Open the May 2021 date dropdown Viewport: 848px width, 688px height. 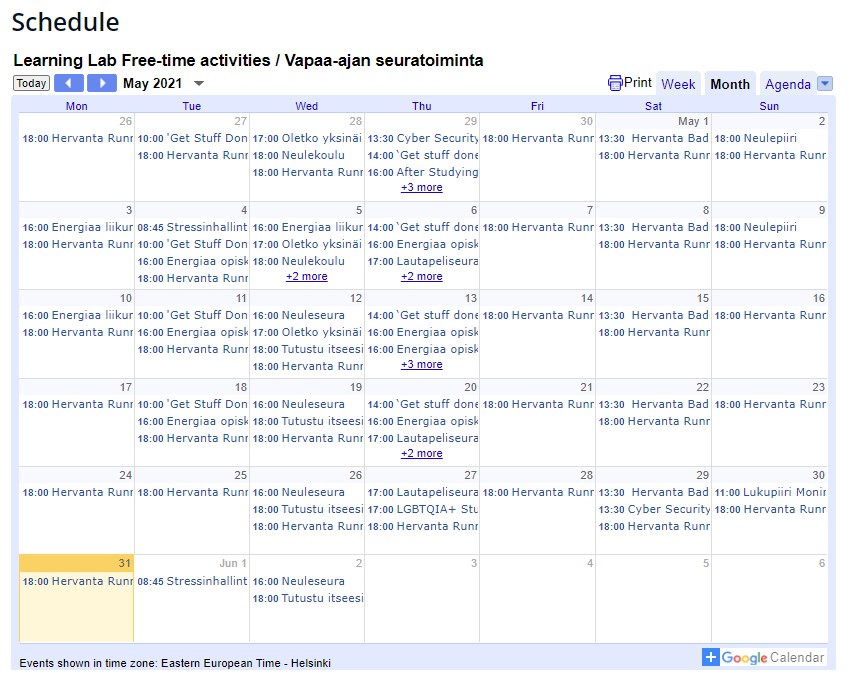pyautogui.click(x=196, y=83)
